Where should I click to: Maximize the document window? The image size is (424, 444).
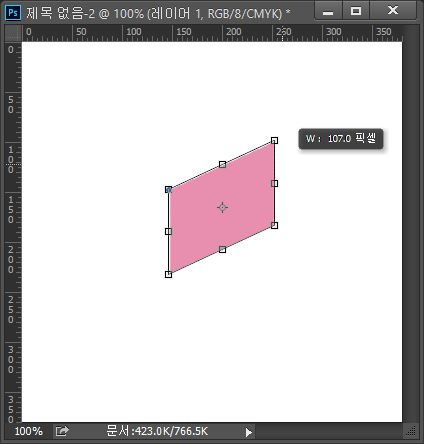[x=356, y=11]
